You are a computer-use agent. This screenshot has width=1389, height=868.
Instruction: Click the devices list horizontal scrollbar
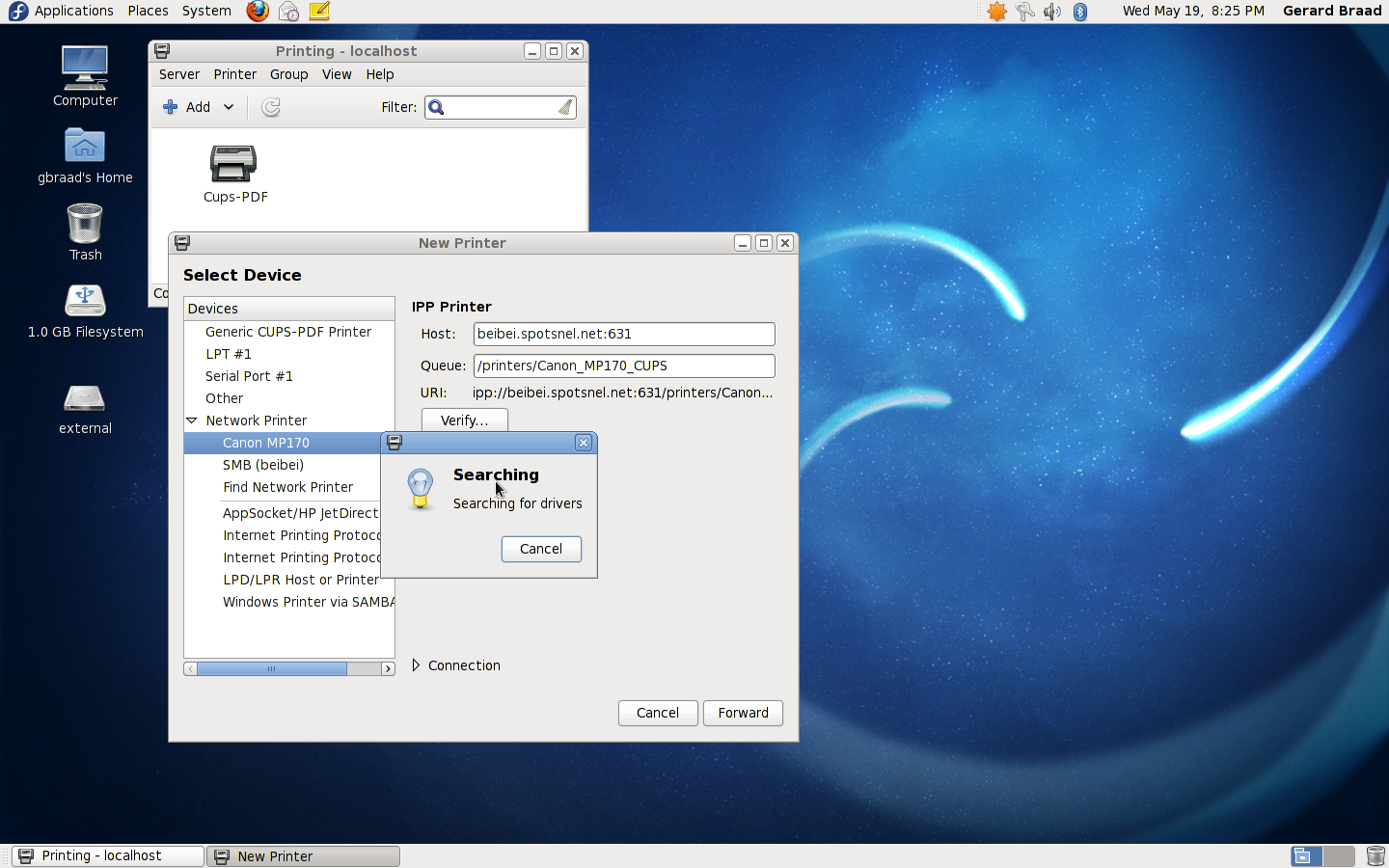click(272, 668)
